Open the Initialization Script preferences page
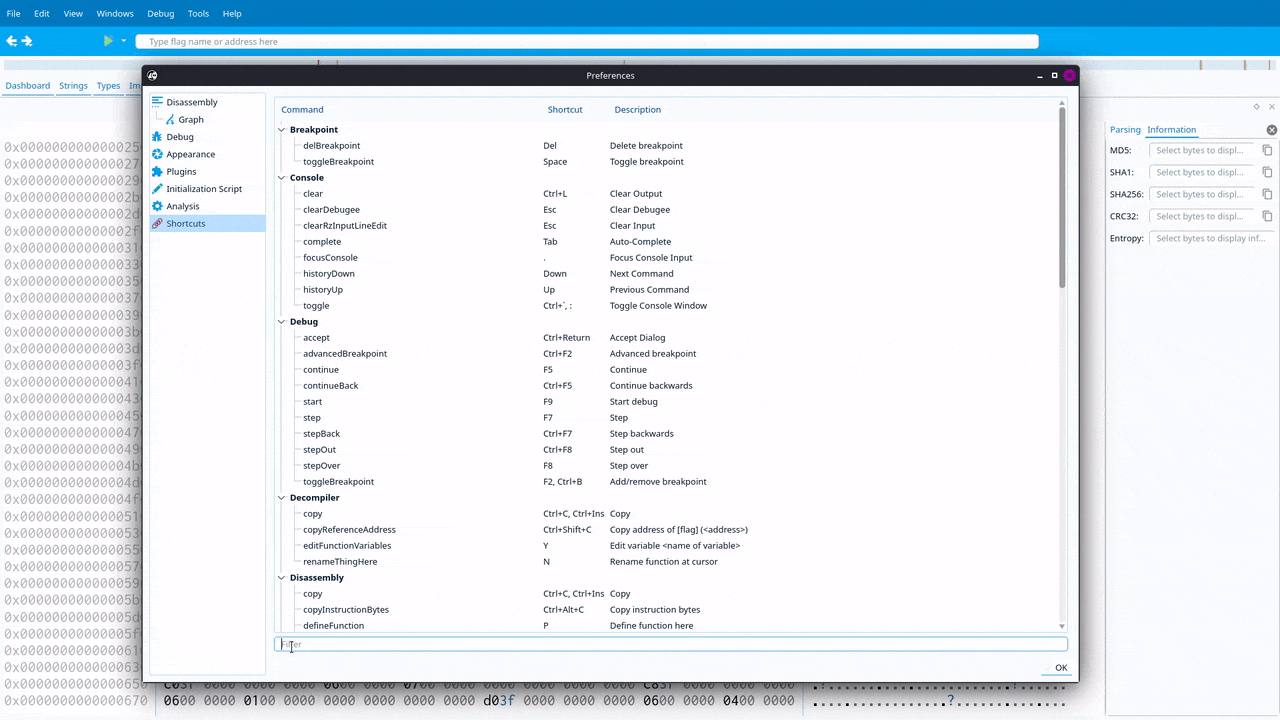 [204, 189]
